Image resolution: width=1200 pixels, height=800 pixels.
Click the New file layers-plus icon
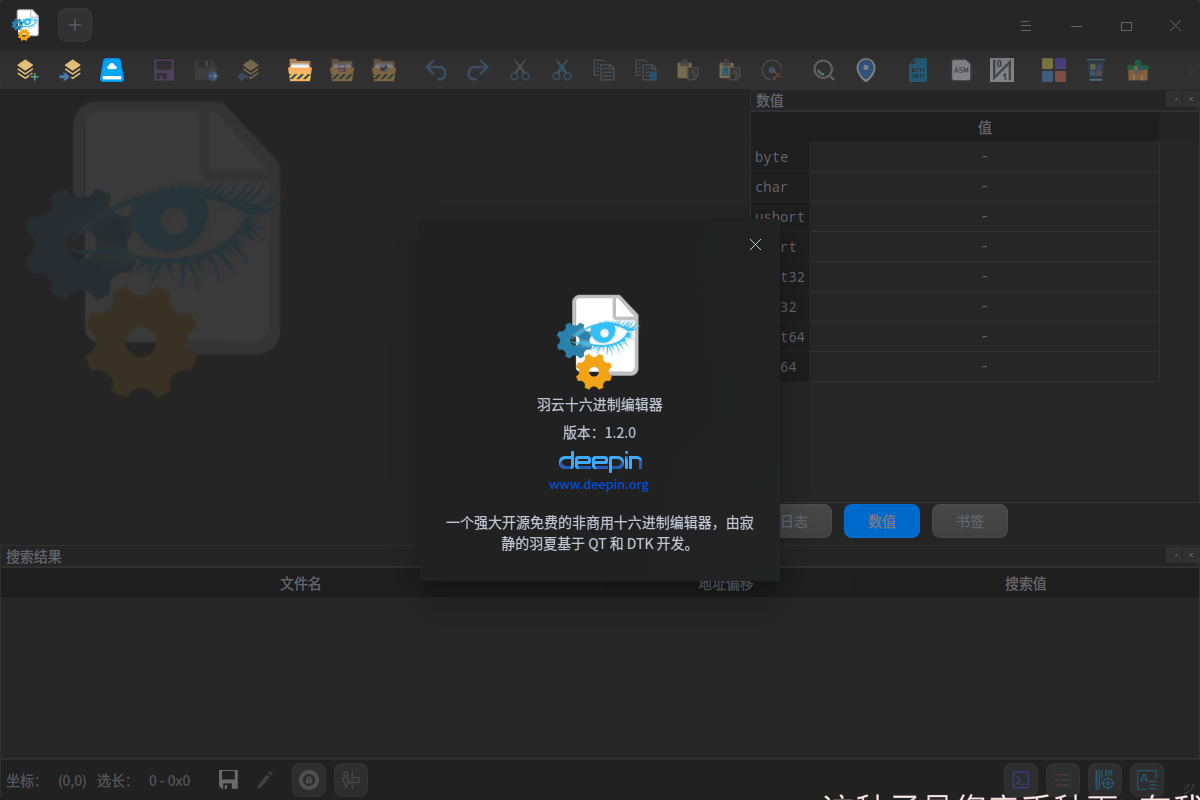pyautogui.click(x=27, y=70)
